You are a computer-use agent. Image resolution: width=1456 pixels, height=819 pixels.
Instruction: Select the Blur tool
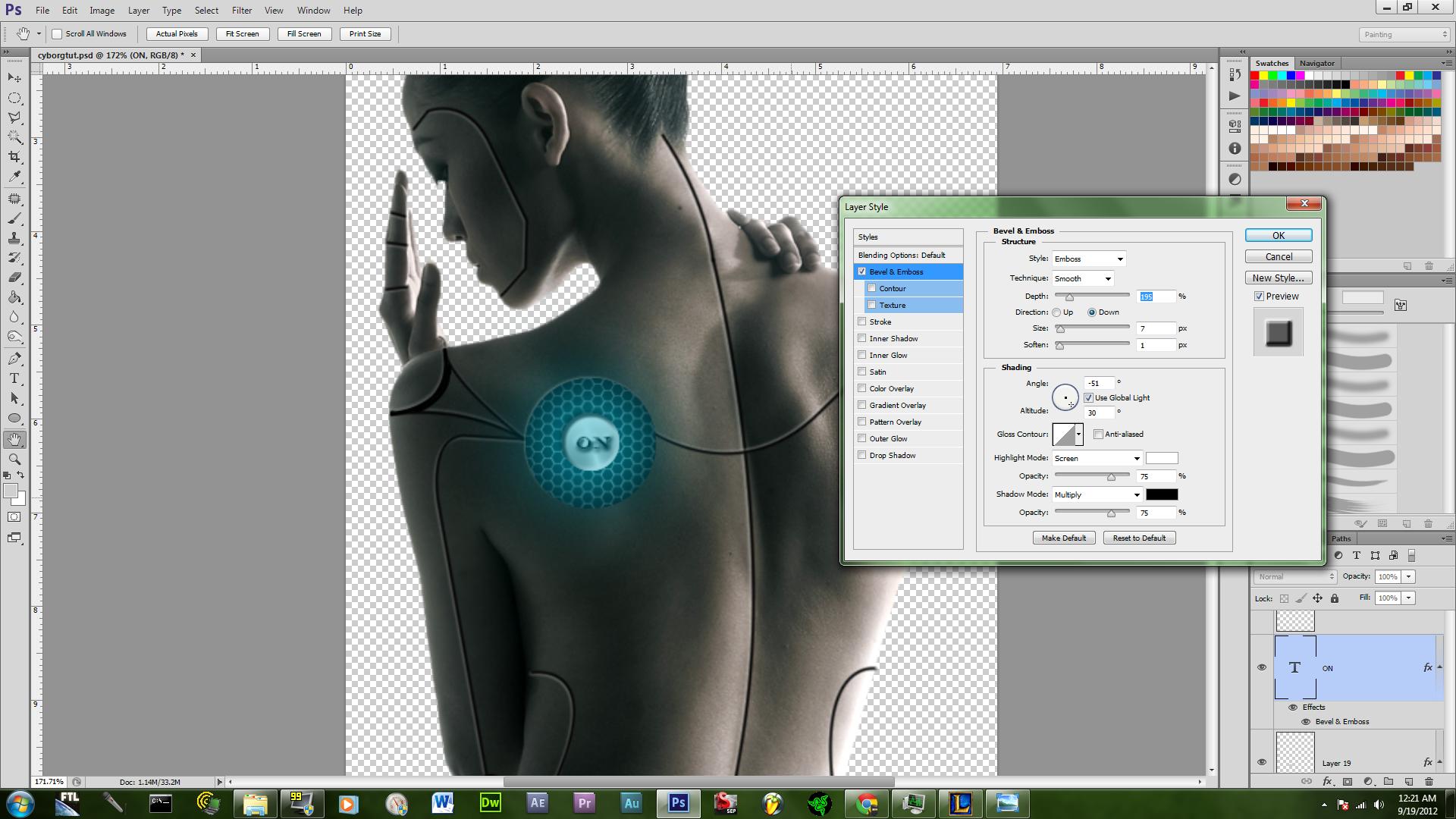tap(14, 317)
